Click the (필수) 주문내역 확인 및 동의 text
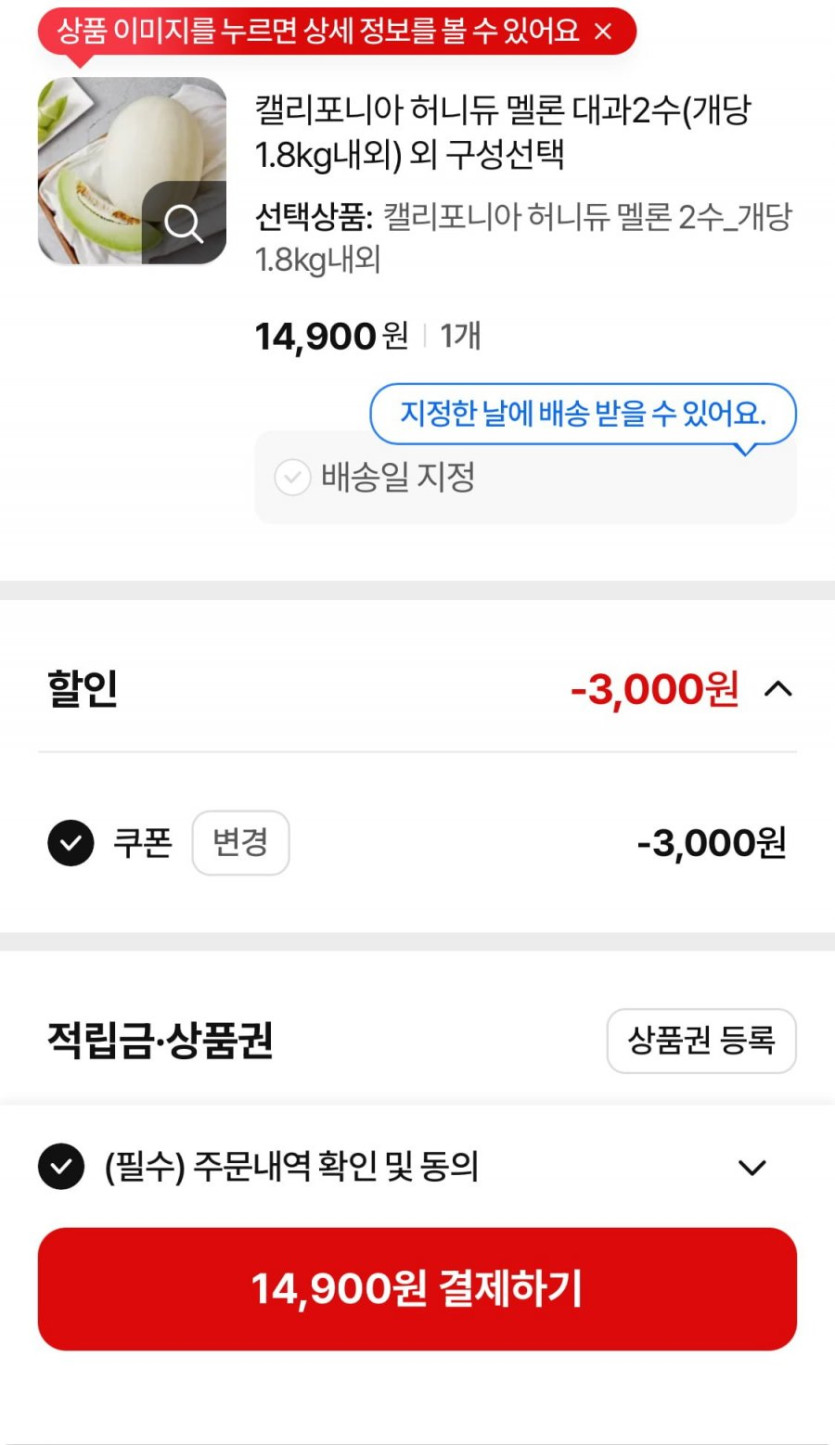 click(x=291, y=1166)
